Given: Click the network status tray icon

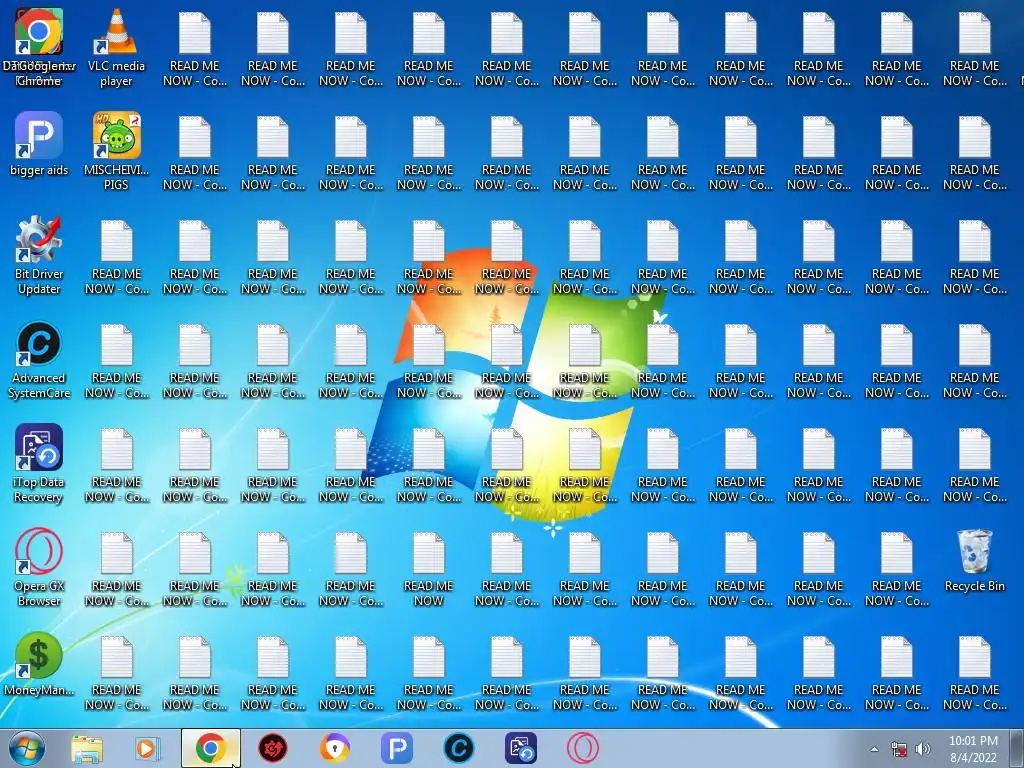Looking at the screenshot, I should pos(899,750).
